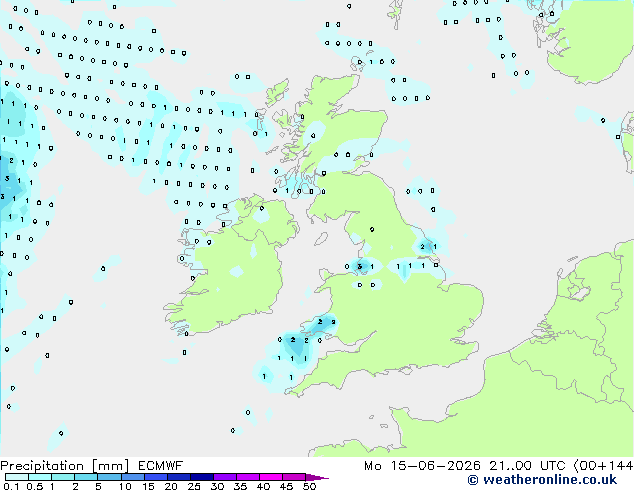Click the "30" legend scale label
This screenshot has width=634, height=490.
[x=217, y=486]
